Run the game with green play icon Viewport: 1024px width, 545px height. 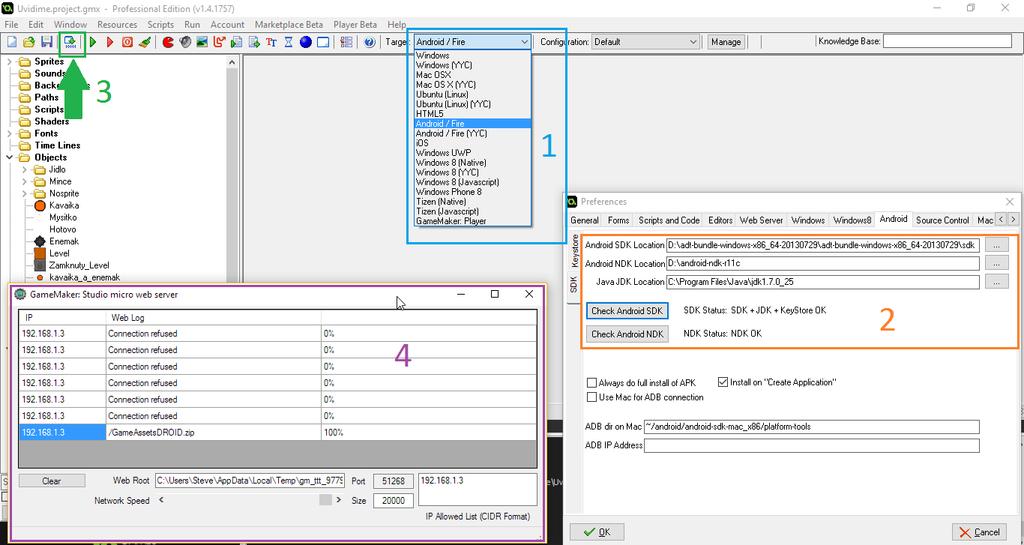tap(93, 42)
